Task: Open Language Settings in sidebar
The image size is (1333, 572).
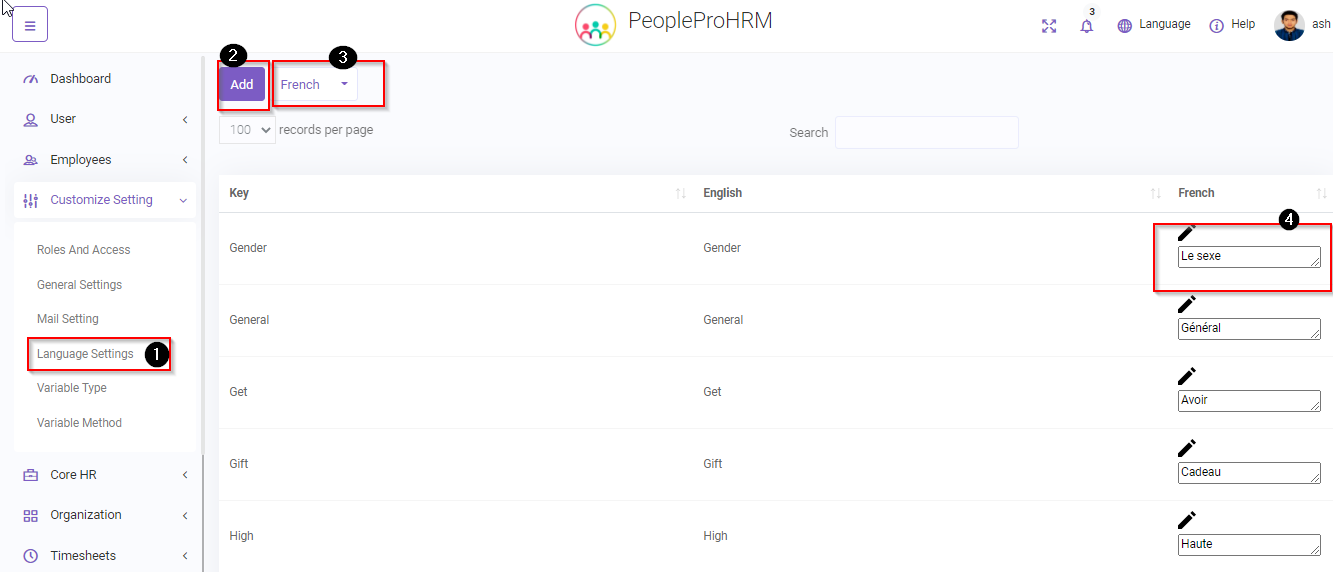Action: (x=85, y=354)
